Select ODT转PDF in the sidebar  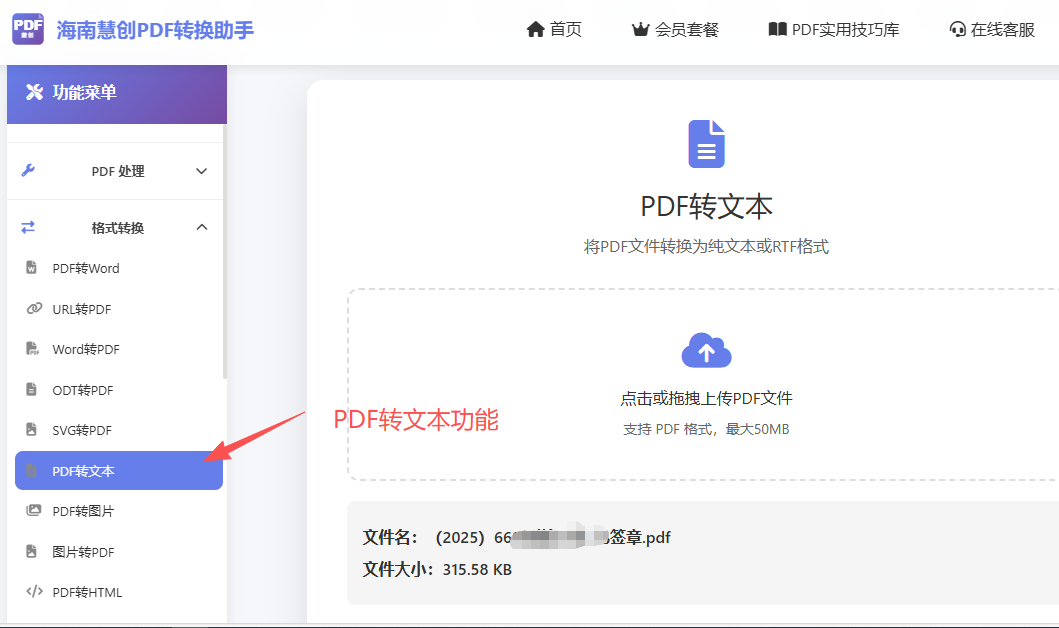82,390
